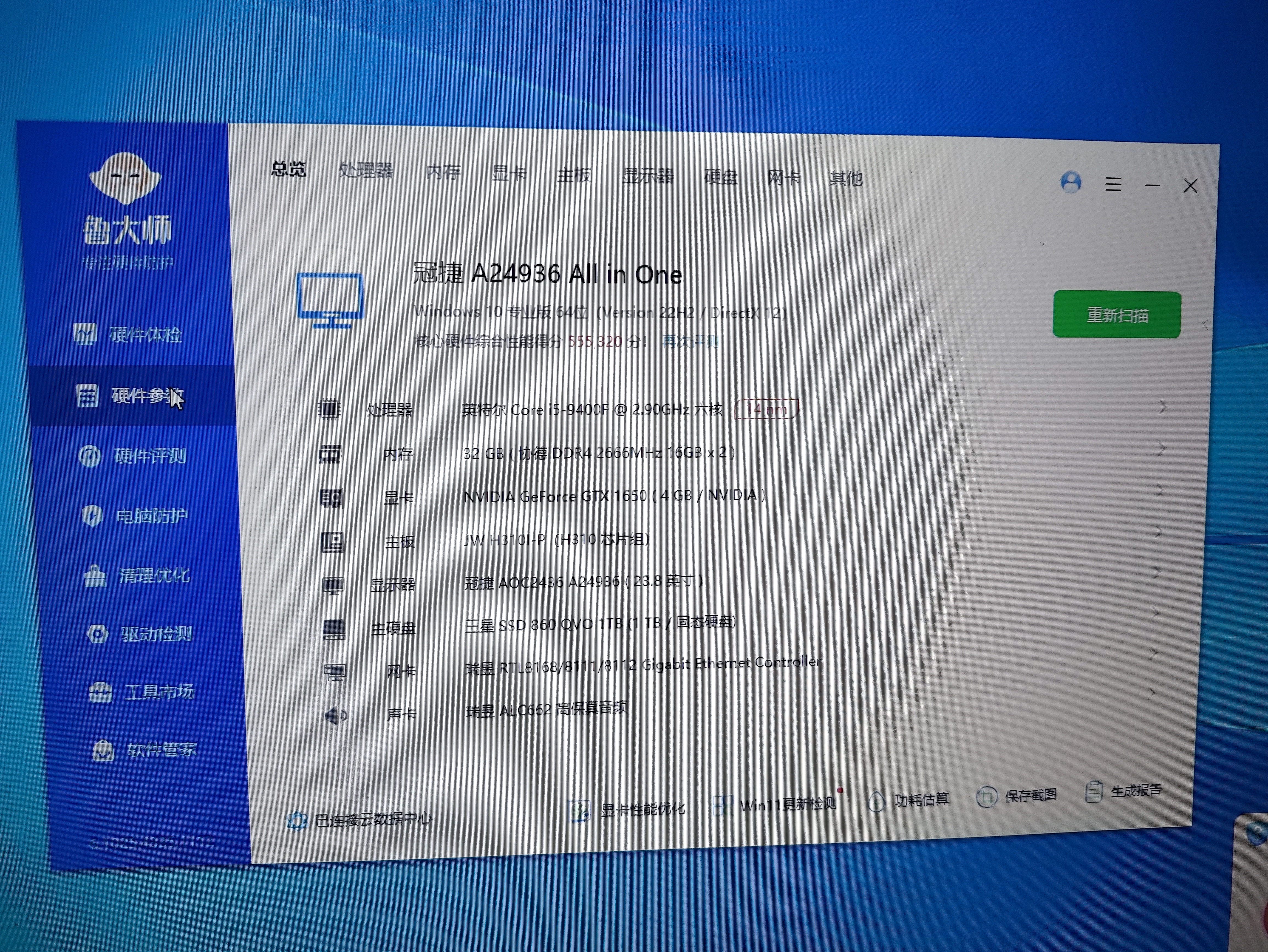
Task: Click 再次评测 link
Action: (690, 342)
